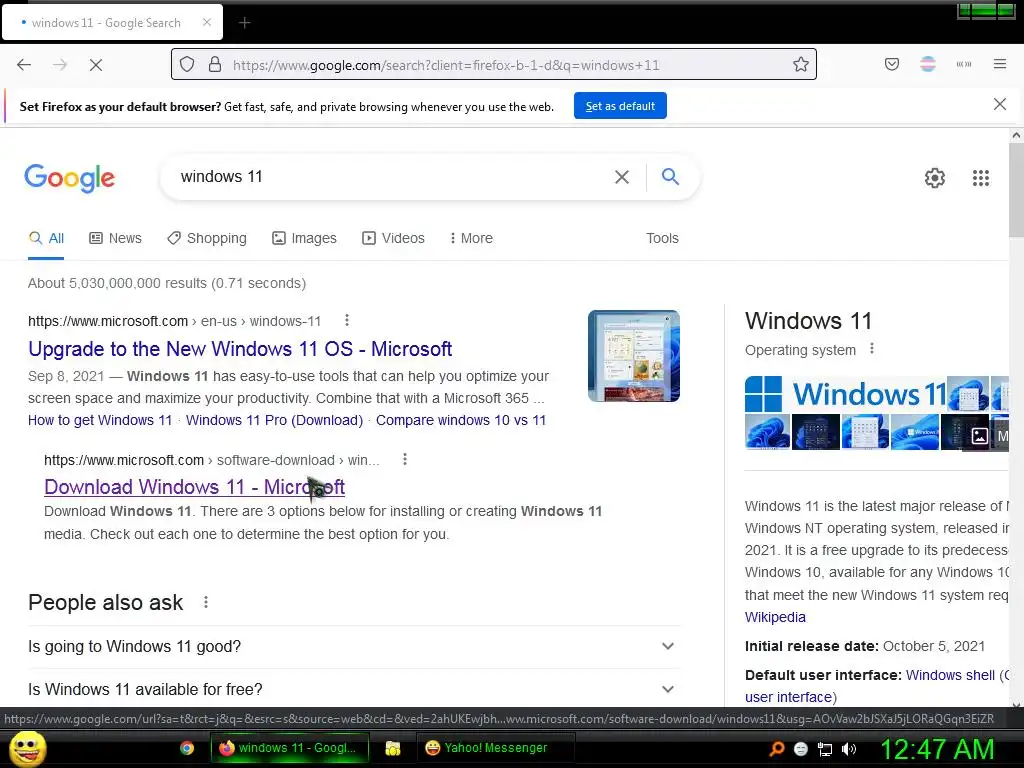View site security via padlock icon
This screenshot has height=768, width=1024.
(215, 65)
